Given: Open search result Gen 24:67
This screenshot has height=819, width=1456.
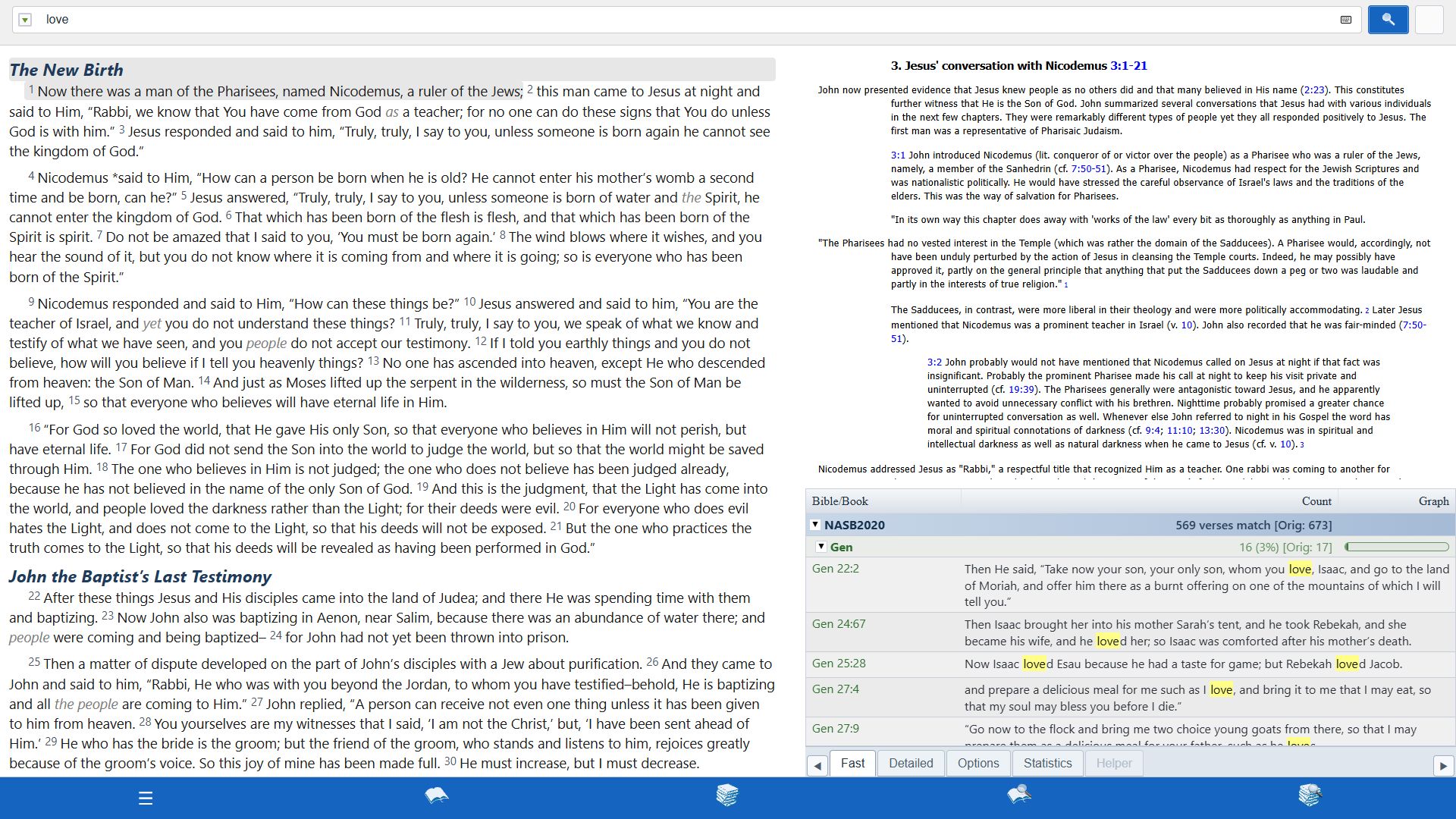Looking at the screenshot, I should (839, 624).
